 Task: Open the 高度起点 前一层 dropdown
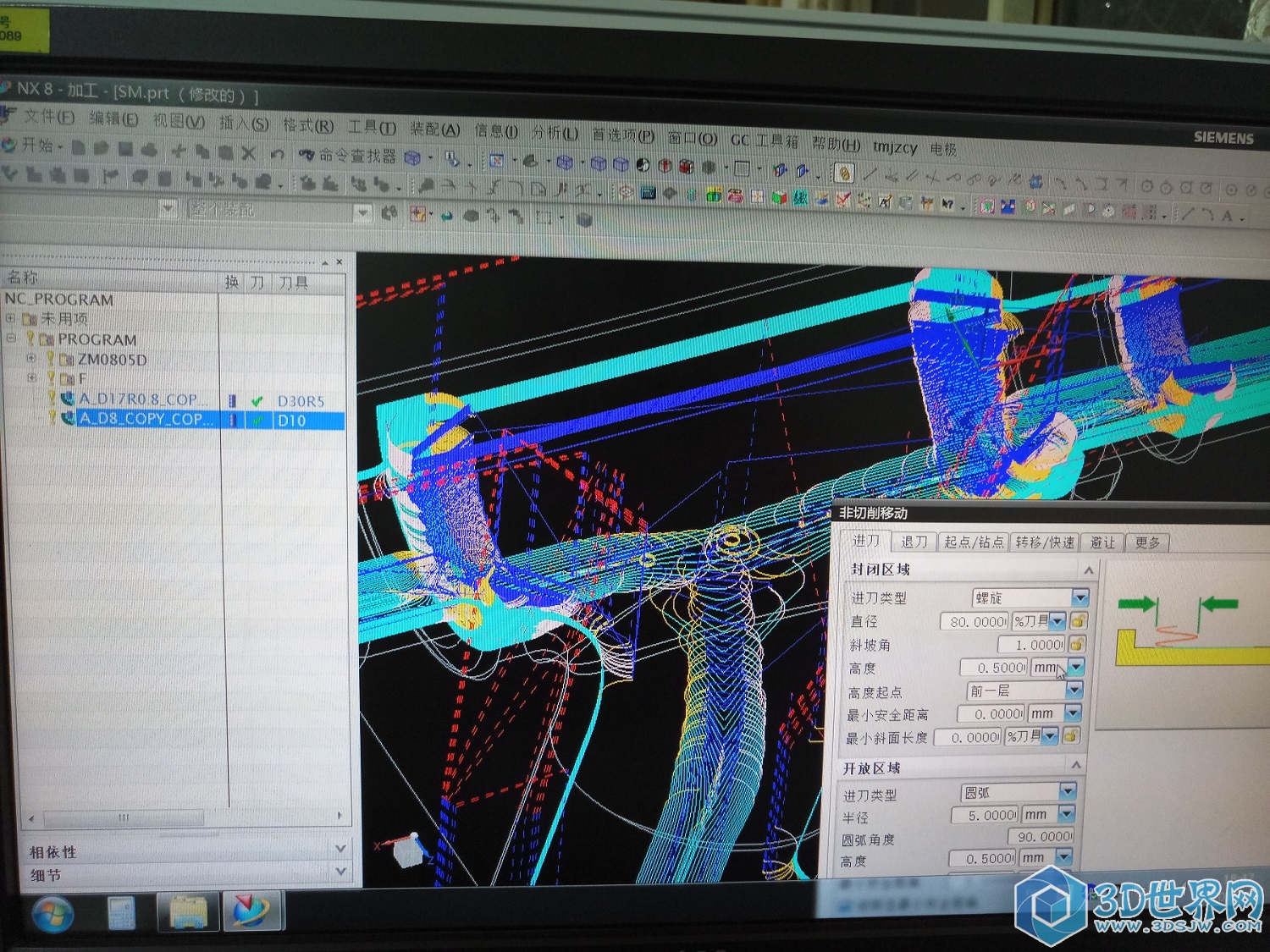(1023, 691)
